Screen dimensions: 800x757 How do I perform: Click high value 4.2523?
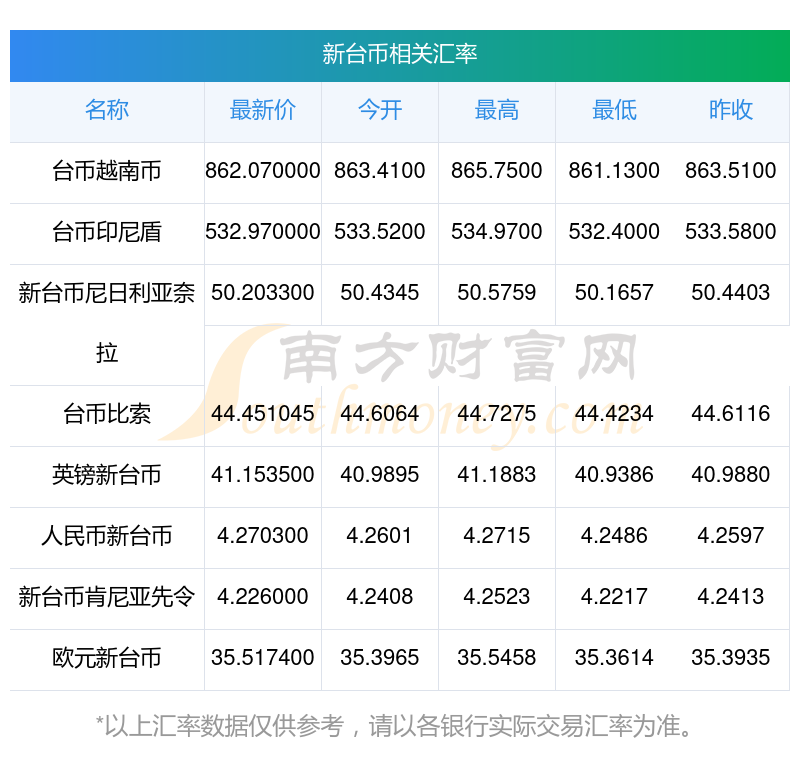[496, 597]
